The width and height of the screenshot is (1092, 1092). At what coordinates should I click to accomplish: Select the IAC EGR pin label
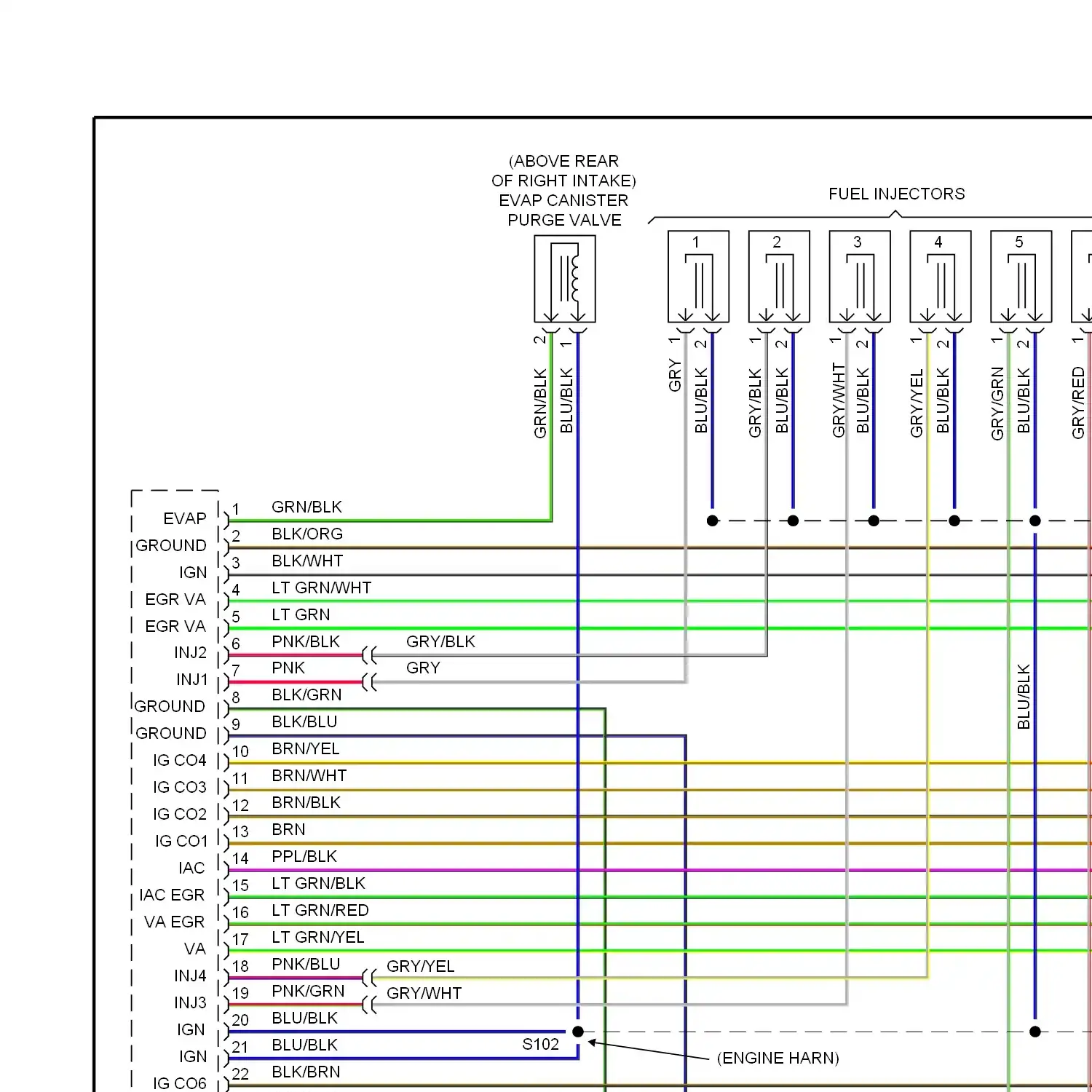172,895
